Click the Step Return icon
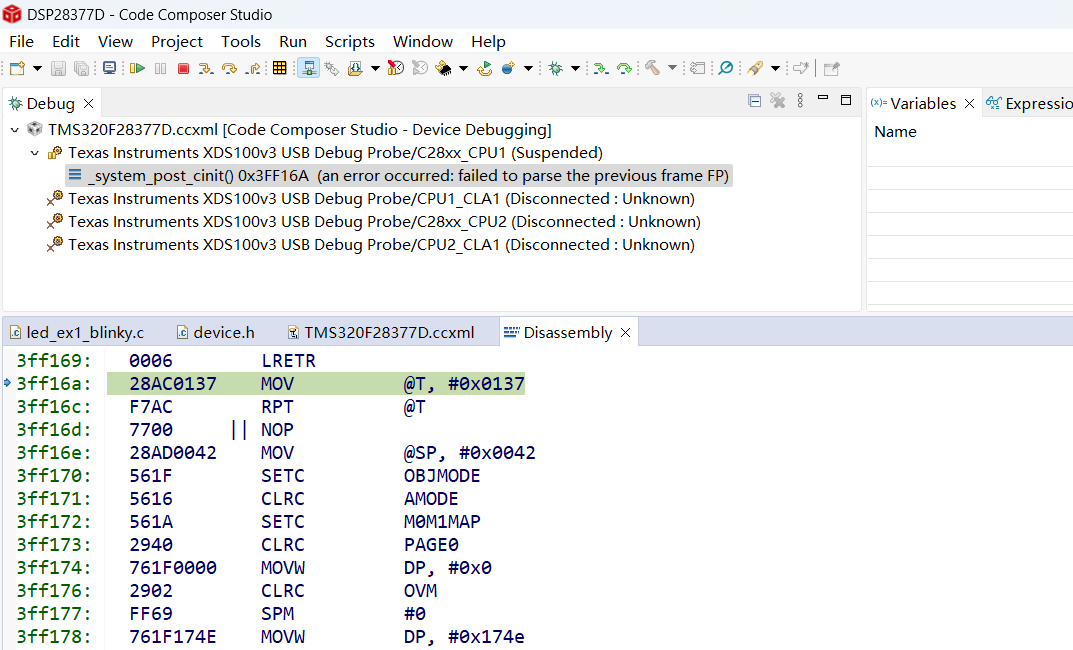Screen dimensions: 1073x650 (x=253, y=68)
